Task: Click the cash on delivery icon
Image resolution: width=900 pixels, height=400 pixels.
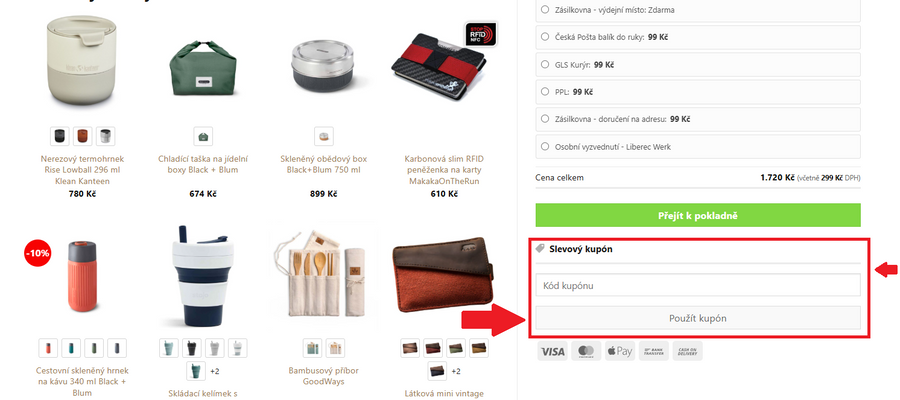Action: point(688,351)
